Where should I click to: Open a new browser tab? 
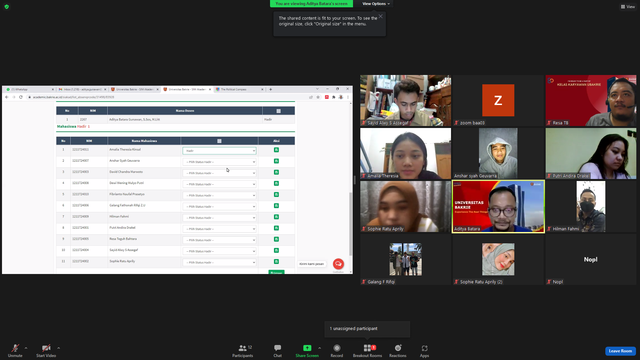click(x=271, y=89)
